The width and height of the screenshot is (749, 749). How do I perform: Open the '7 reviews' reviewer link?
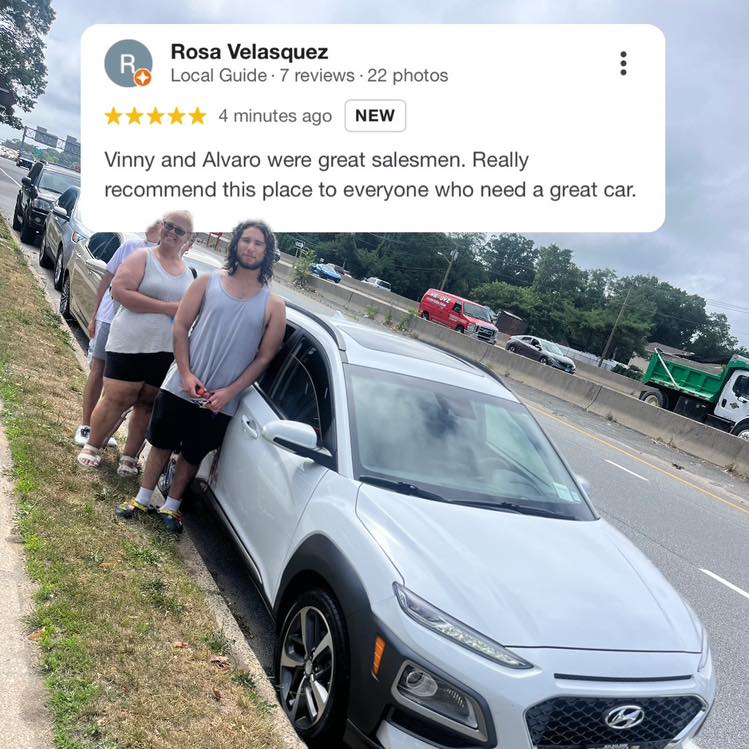pos(317,75)
